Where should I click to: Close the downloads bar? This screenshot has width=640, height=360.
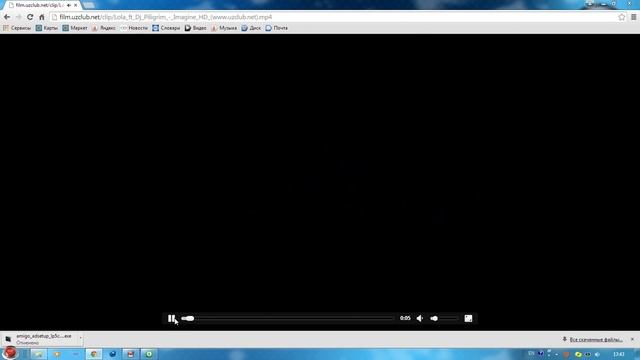tap(633, 339)
